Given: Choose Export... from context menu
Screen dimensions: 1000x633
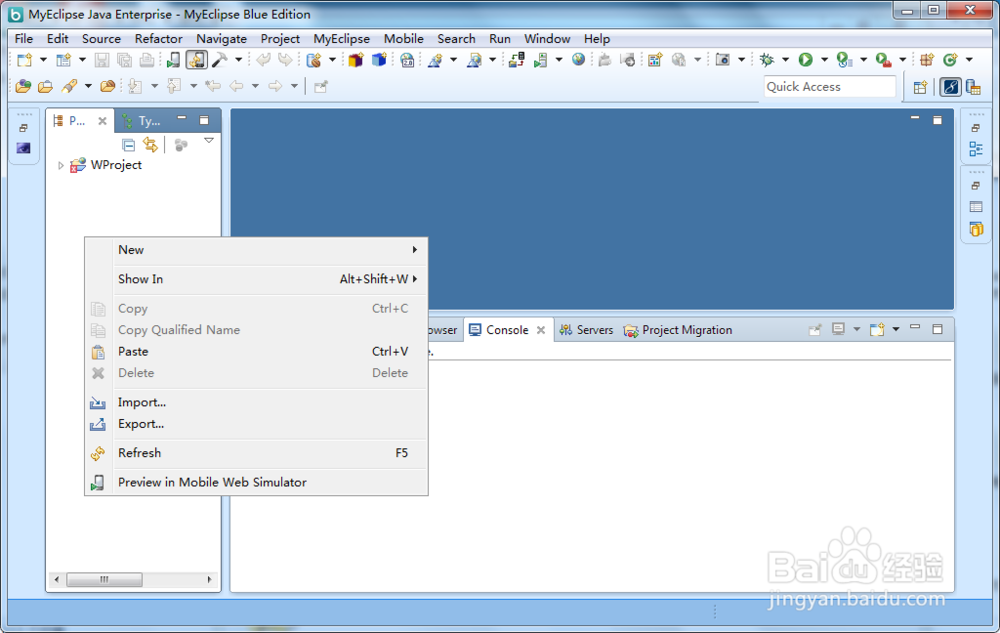Looking at the screenshot, I should 256,424.
